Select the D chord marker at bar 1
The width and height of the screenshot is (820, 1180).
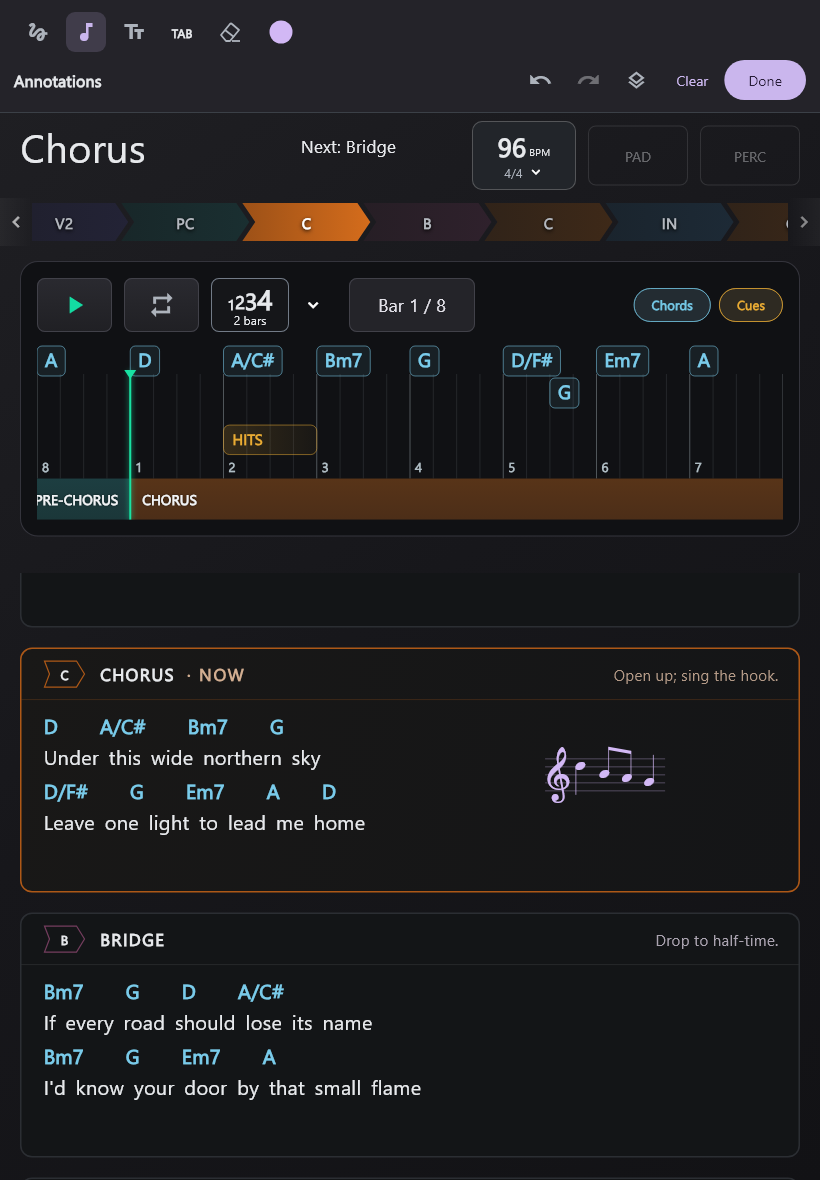coord(144,360)
